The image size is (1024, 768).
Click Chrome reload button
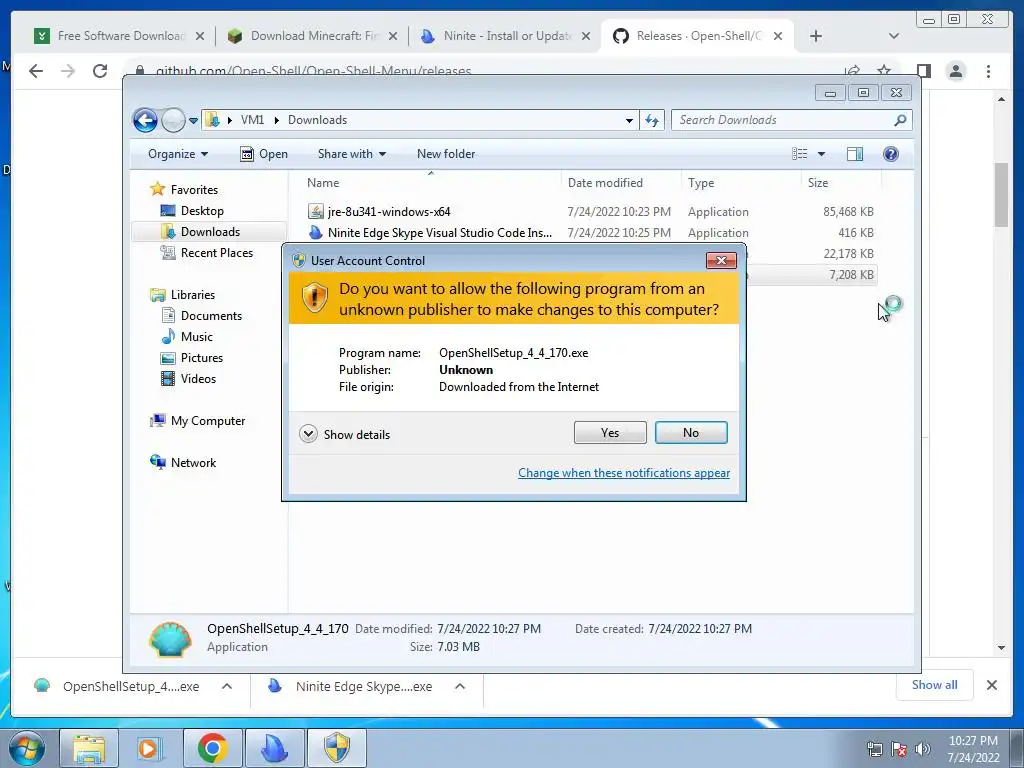[100, 71]
